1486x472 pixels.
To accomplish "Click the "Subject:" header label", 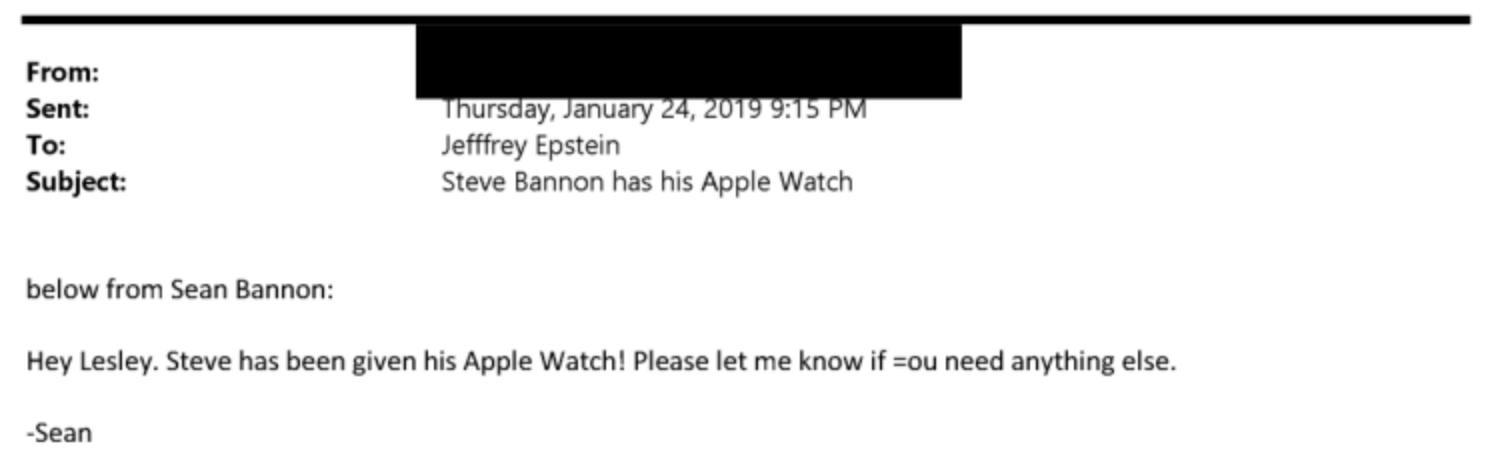I will pyautogui.click(x=76, y=182).
